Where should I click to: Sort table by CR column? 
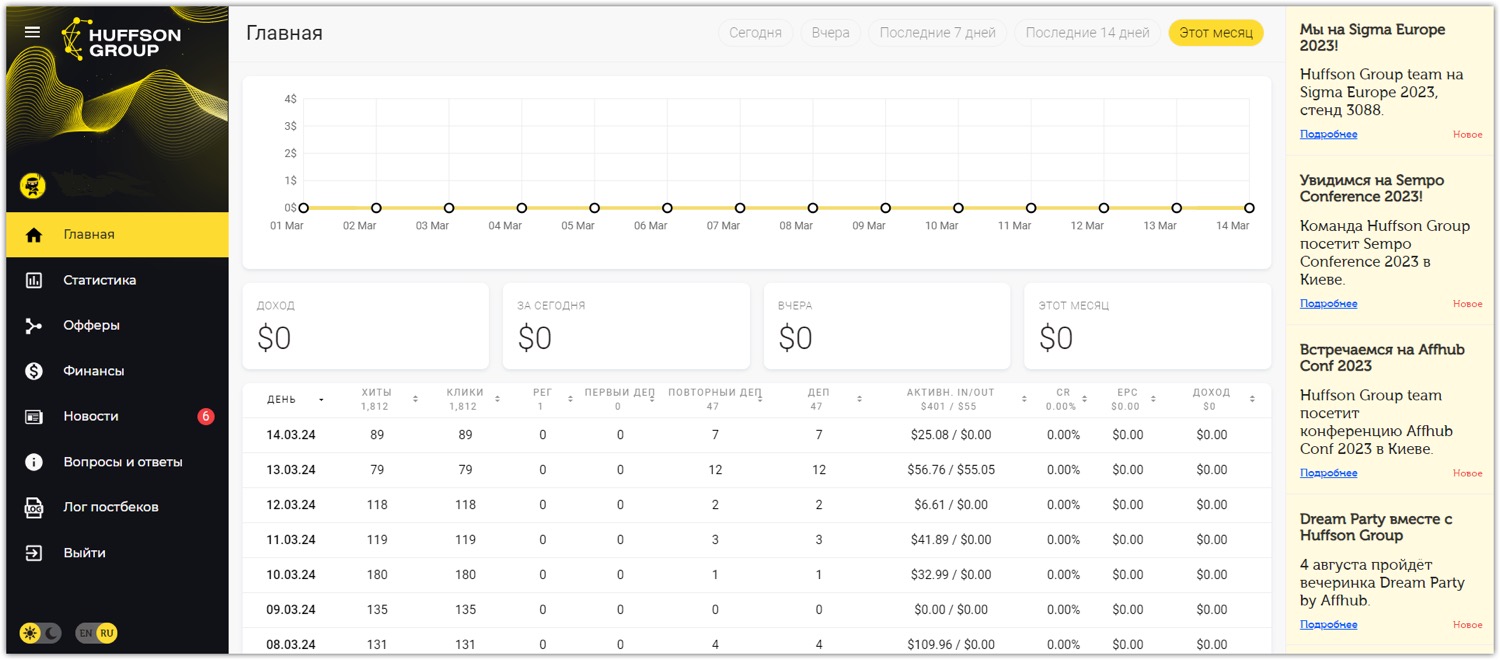coord(1087,399)
